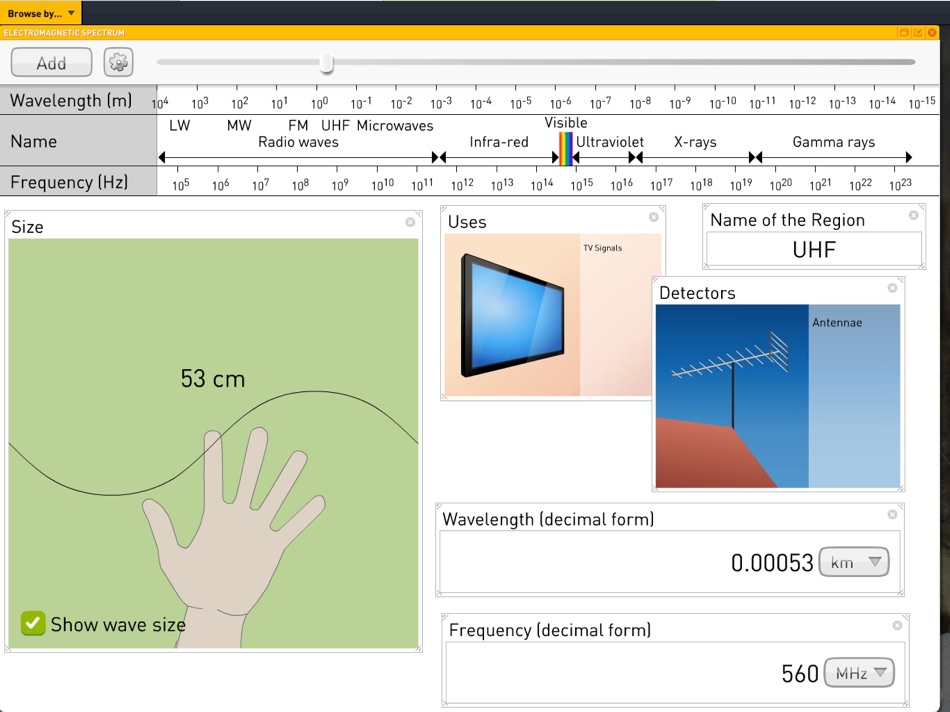950x712 pixels.
Task: Open the MHz frequency unit dropdown
Action: coord(859,673)
